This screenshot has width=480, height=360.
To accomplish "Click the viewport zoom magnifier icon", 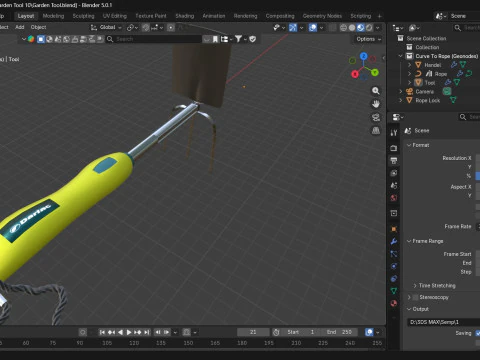I will (x=376, y=91).
